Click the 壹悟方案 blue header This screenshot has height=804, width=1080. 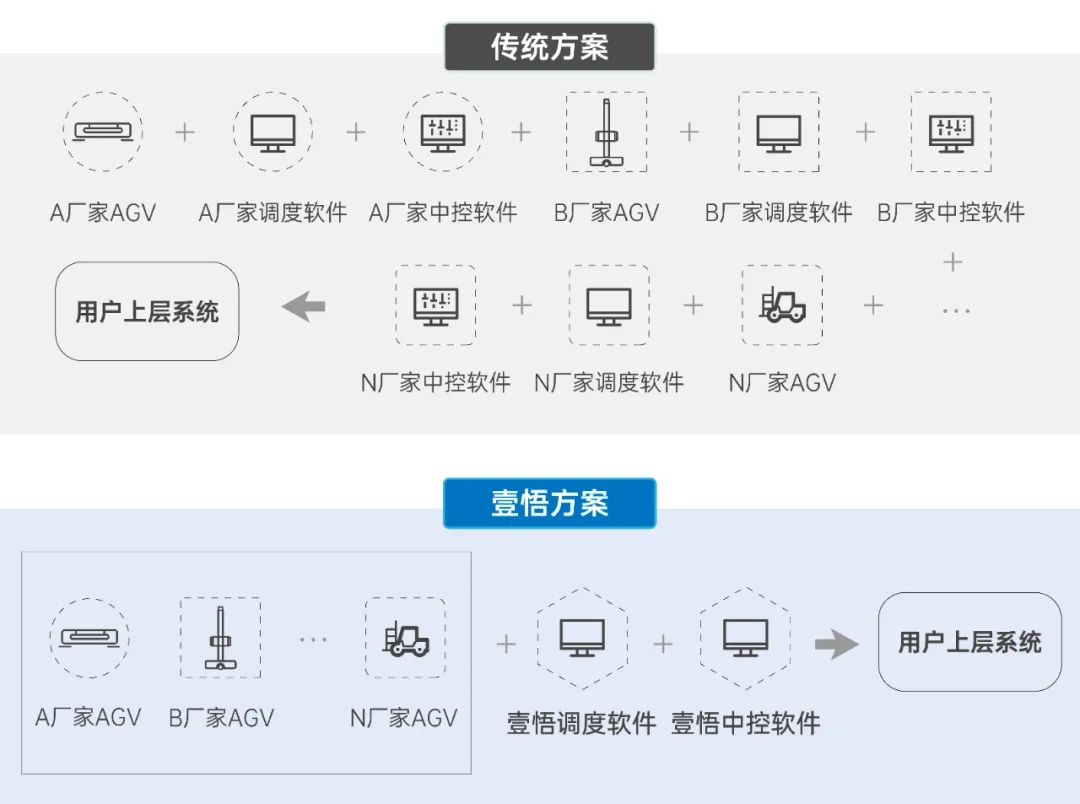click(550, 503)
